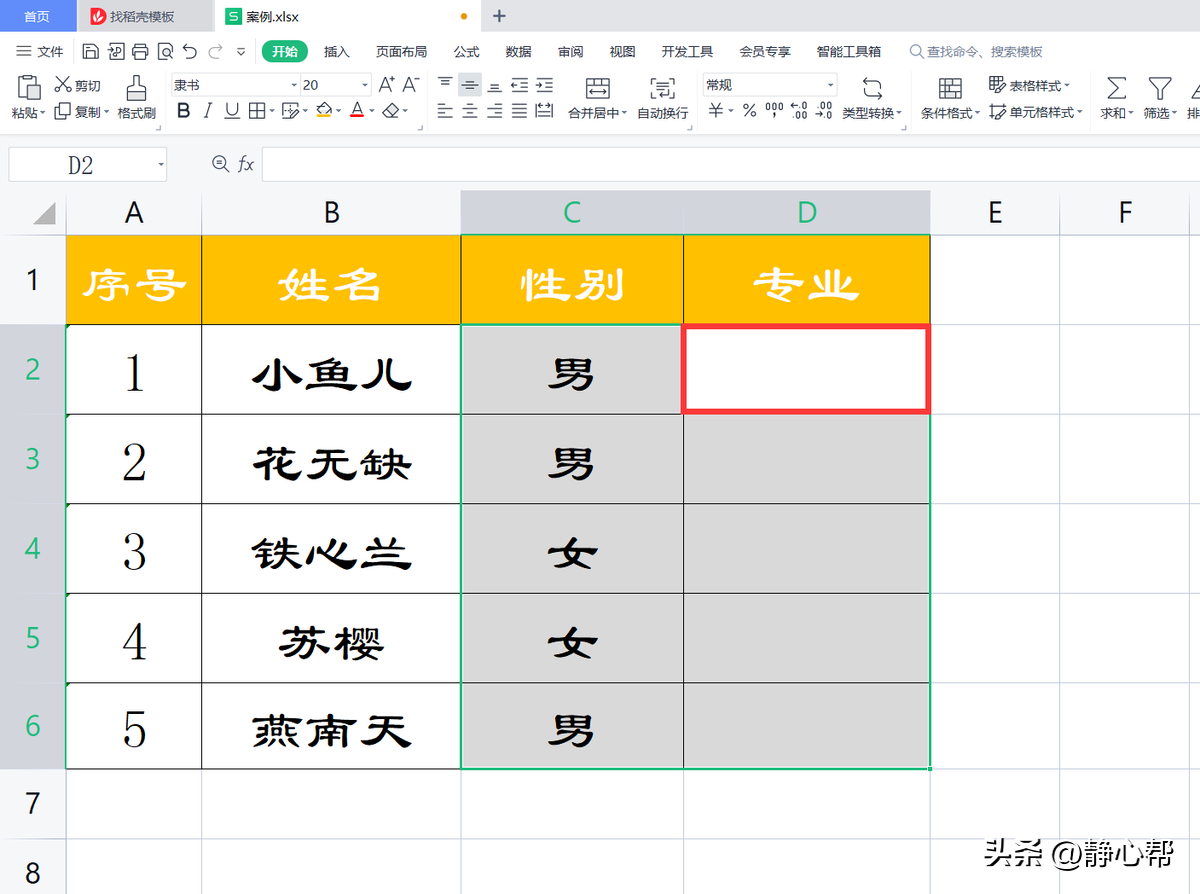The image size is (1200, 894).
Task: Toggle left horizontal alignment
Action: (x=445, y=111)
